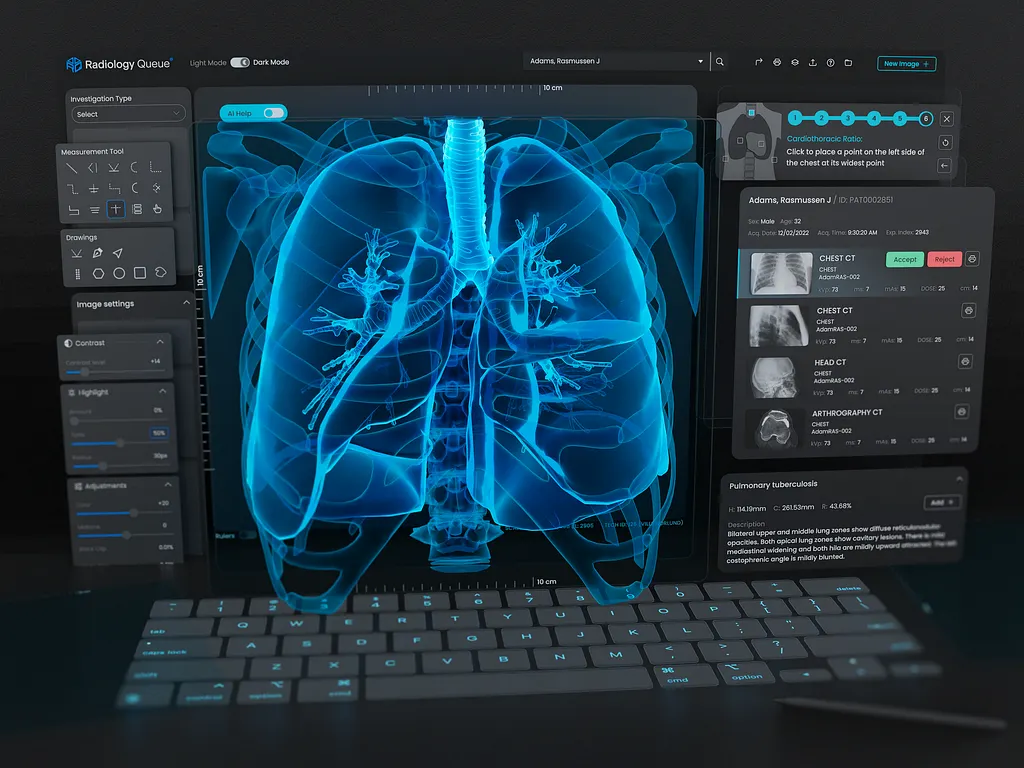This screenshot has height=768, width=1024.
Task: Select the pen drawing tool
Action: tap(97, 253)
